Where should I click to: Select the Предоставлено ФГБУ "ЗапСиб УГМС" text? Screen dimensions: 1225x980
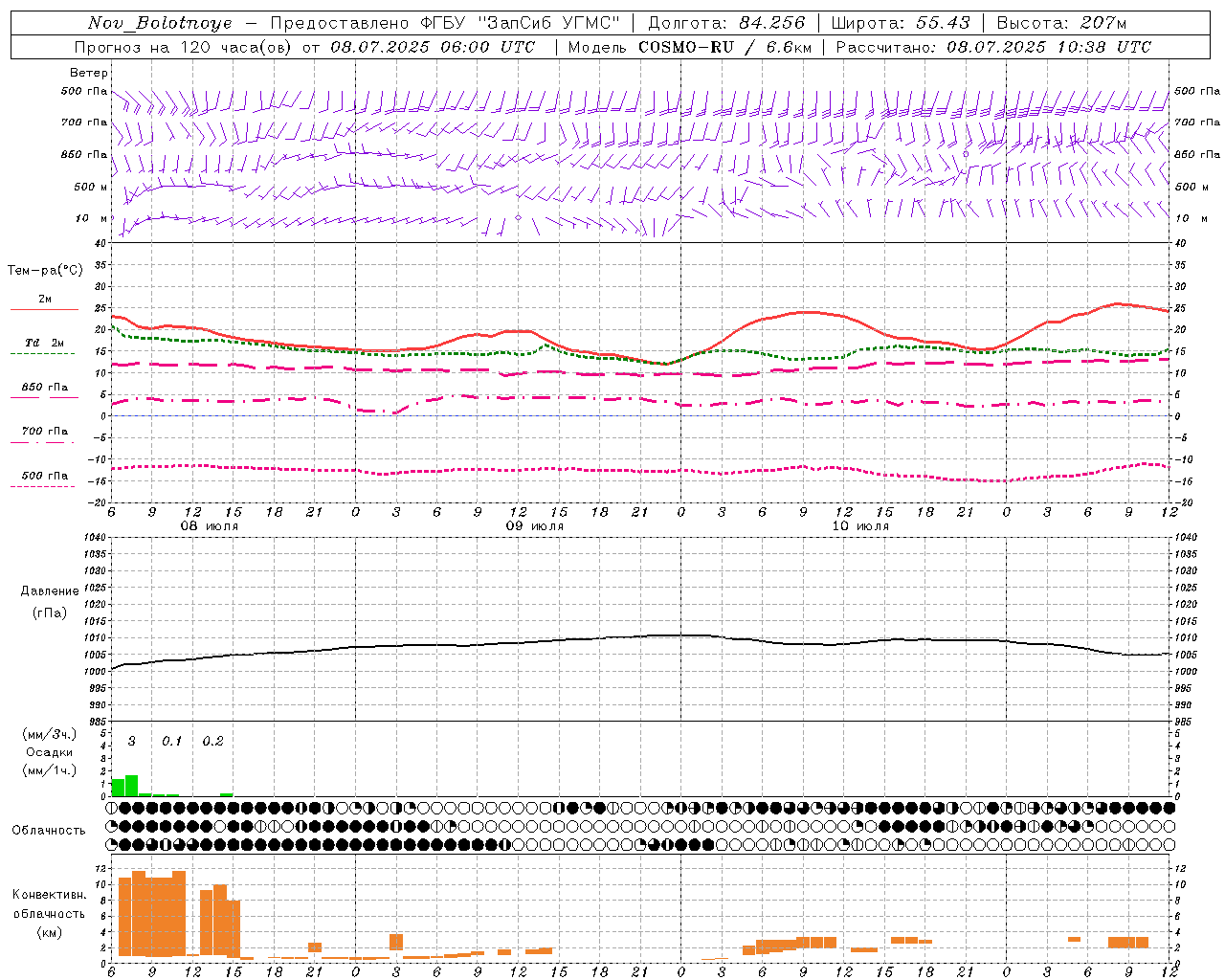coord(445,23)
